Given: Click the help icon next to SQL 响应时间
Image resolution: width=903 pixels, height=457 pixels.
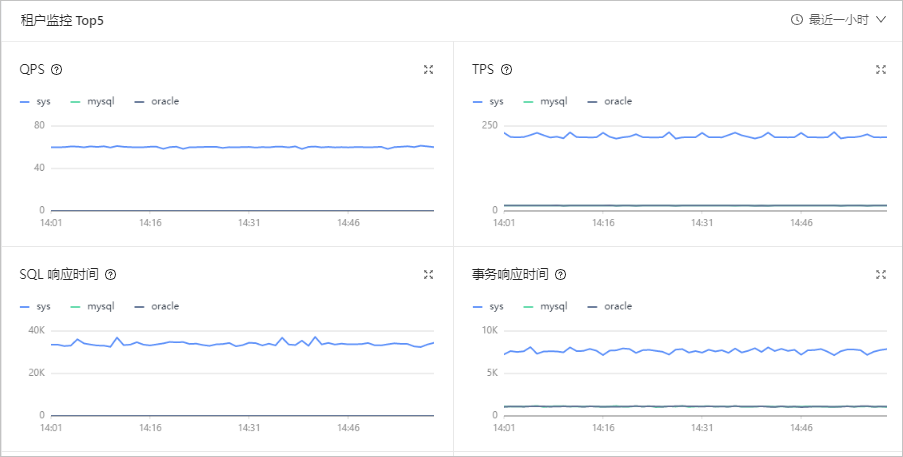Looking at the screenshot, I should point(111,275).
